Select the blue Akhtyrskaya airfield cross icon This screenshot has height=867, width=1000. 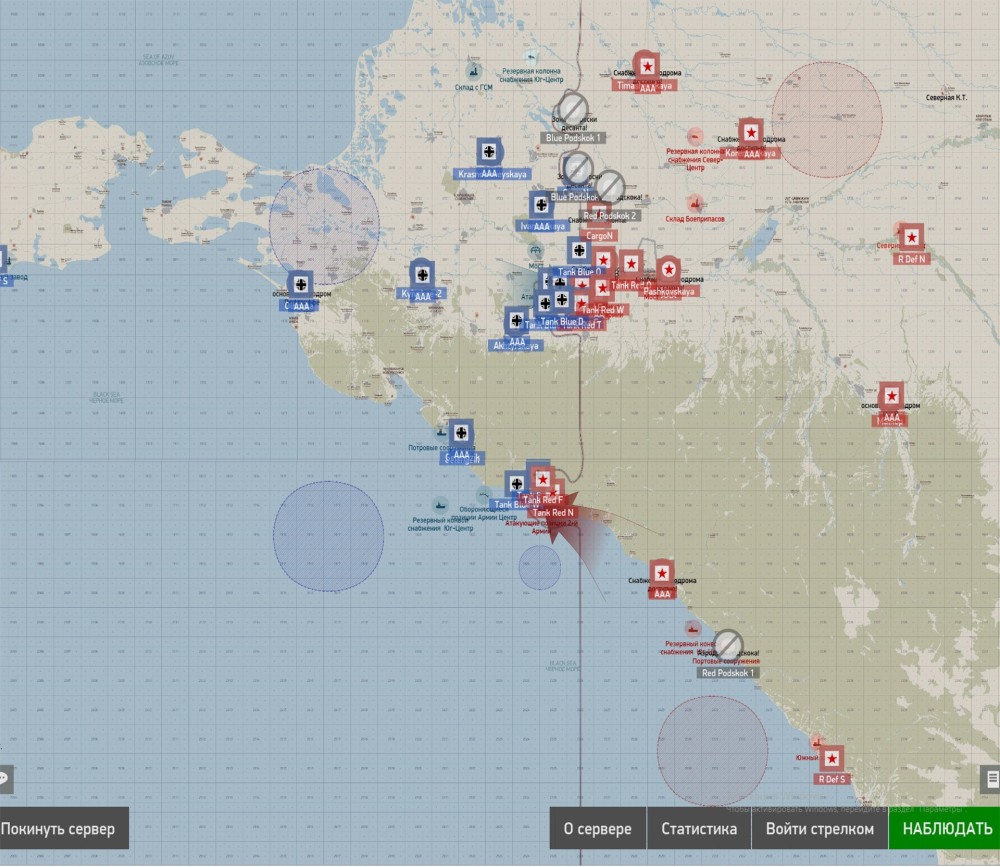[x=517, y=320]
